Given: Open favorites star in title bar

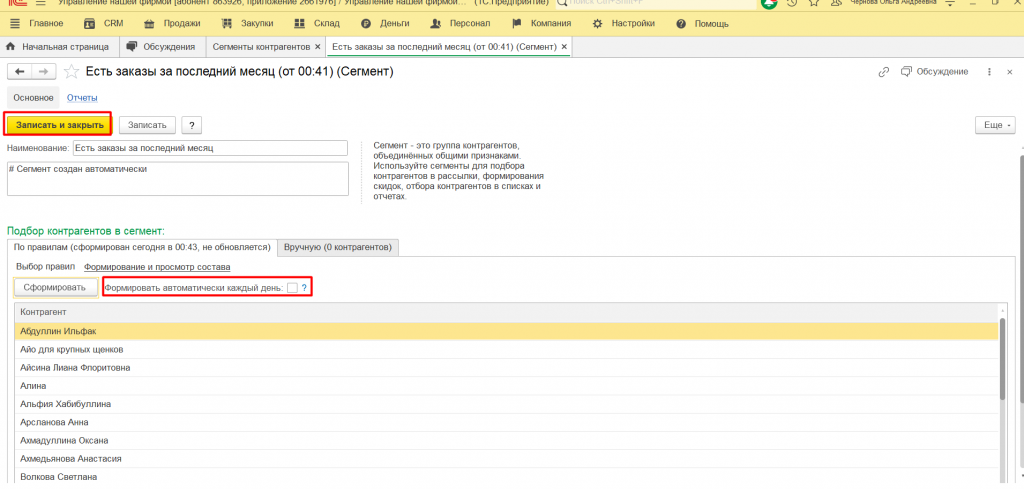Looking at the screenshot, I should (813, 3).
